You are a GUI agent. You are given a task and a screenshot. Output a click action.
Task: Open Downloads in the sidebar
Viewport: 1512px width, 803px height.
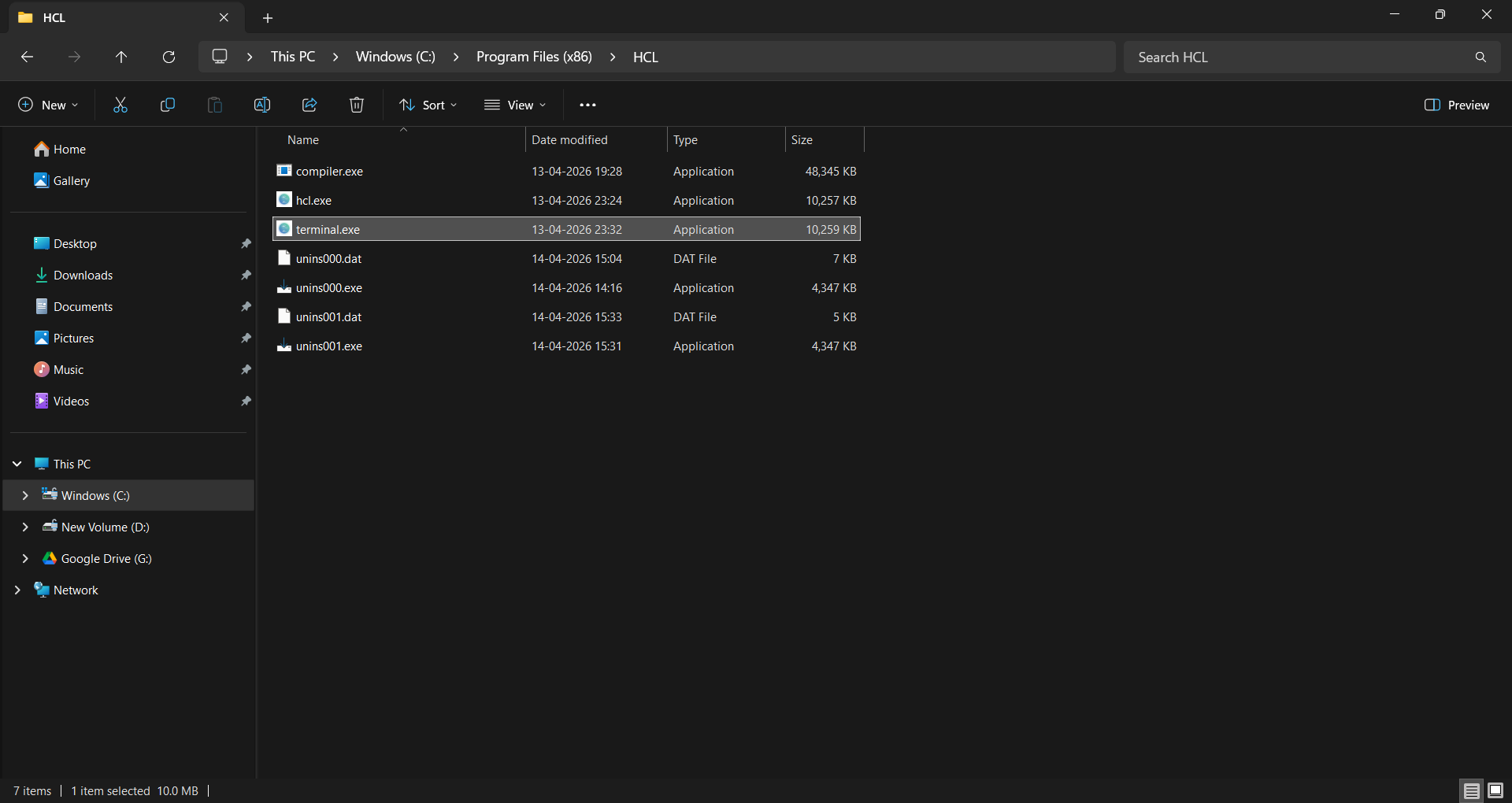[x=83, y=275]
